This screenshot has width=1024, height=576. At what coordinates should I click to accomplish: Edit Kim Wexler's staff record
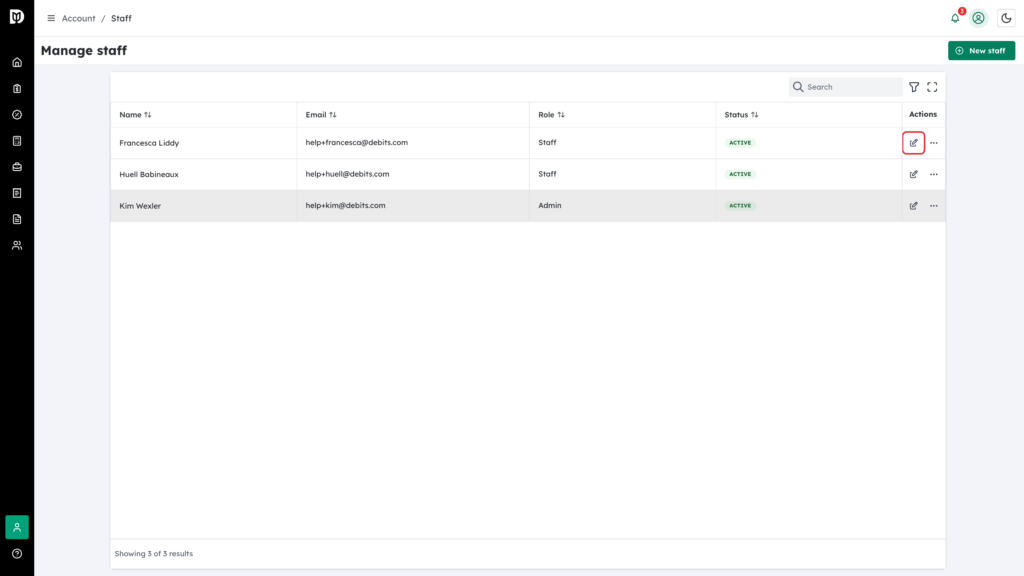(x=914, y=206)
